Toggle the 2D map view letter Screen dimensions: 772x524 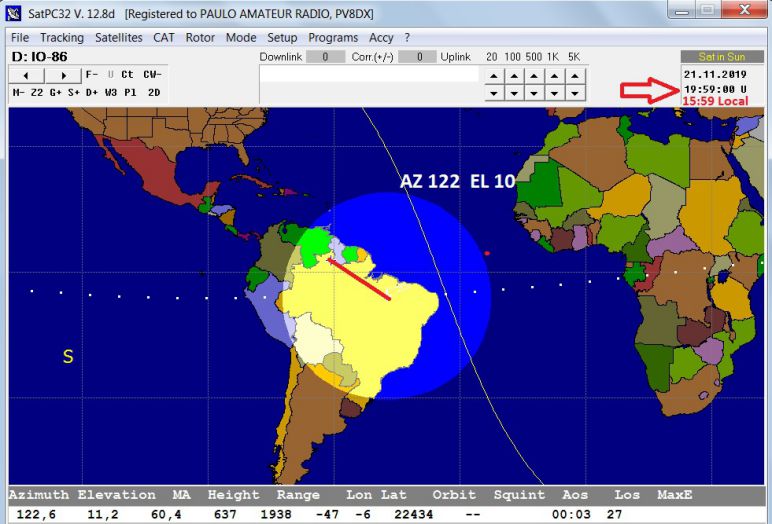tap(154, 92)
